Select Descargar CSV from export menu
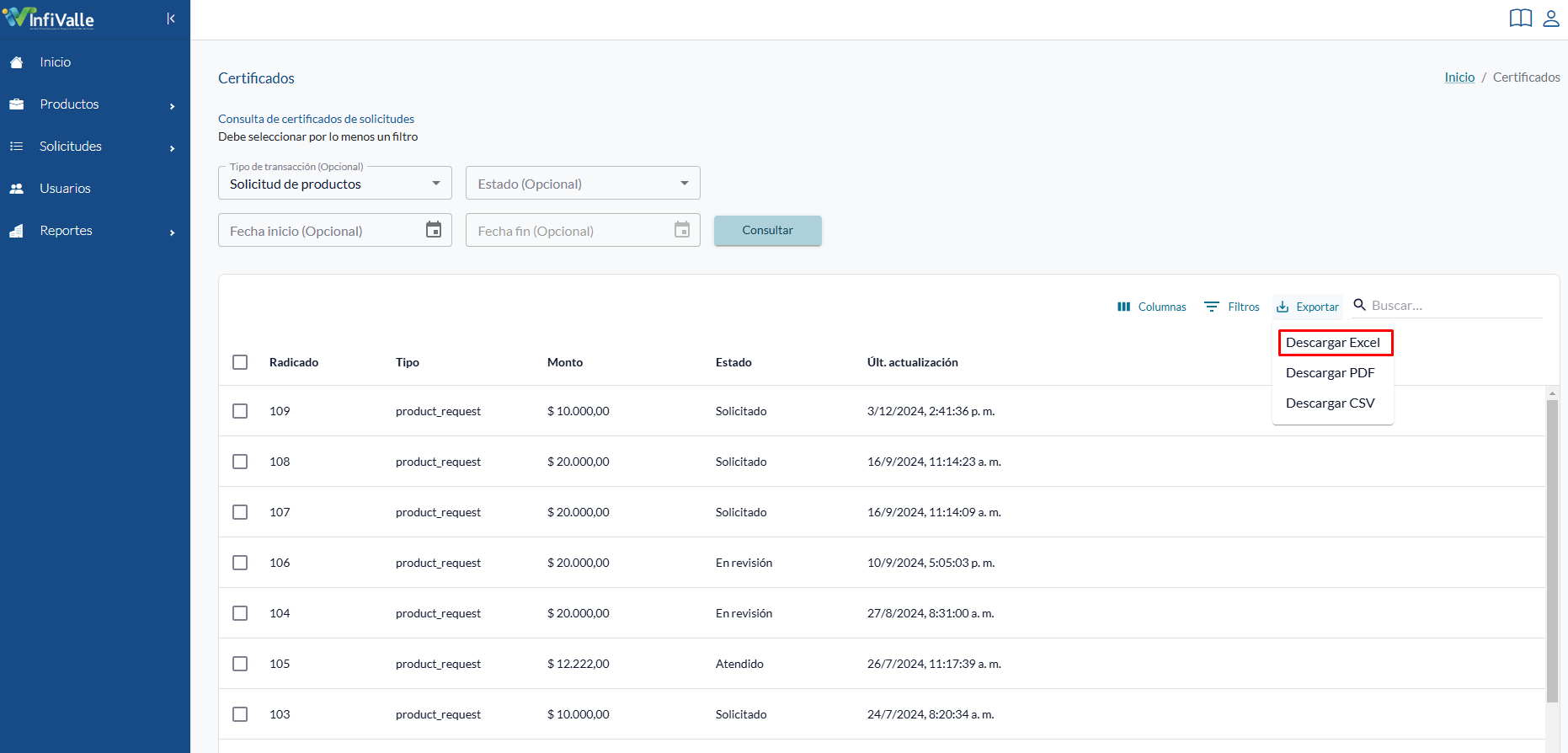Viewport: 1568px width, 753px height. [x=1333, y=403]
